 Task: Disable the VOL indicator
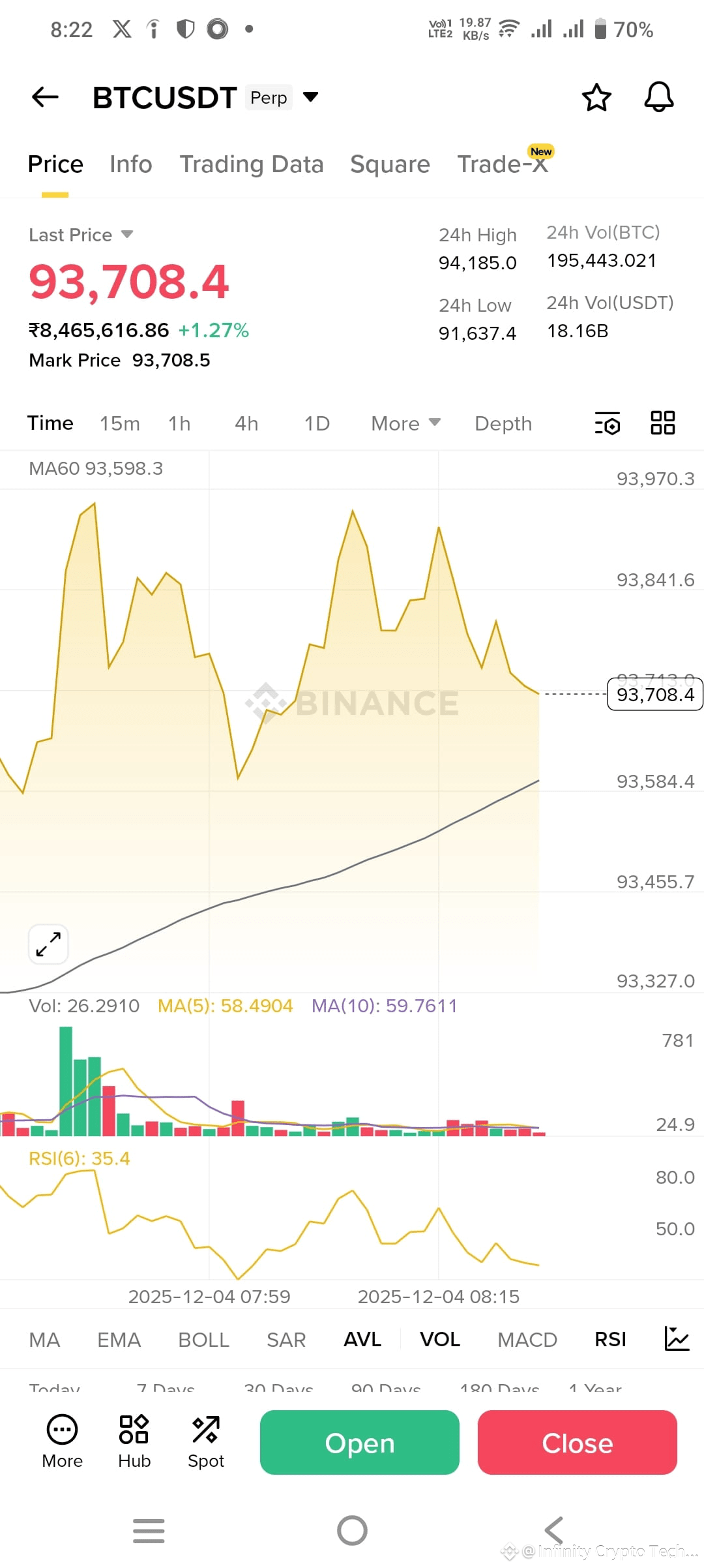440,1339
